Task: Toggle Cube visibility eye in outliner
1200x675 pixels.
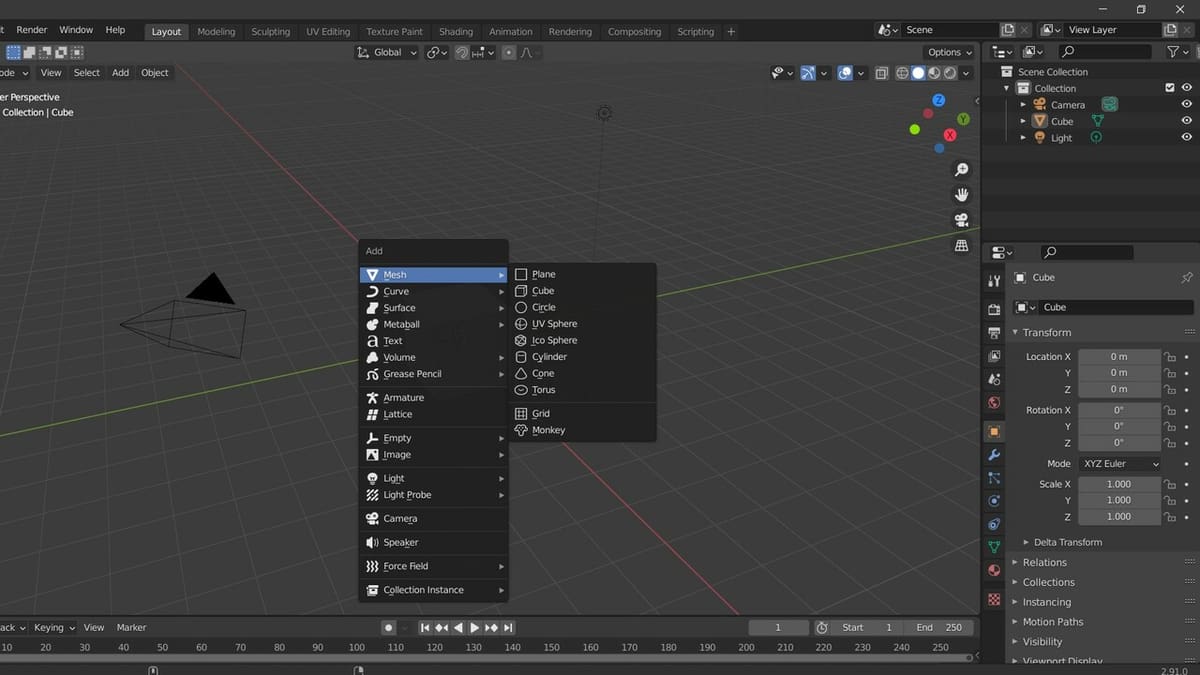Action: tap(1186, 121)
